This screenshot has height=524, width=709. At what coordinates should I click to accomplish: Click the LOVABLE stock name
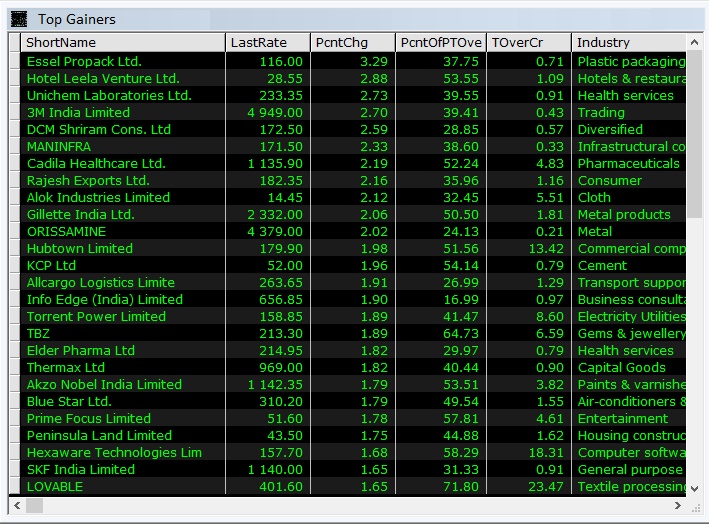(x=55, y=487)
